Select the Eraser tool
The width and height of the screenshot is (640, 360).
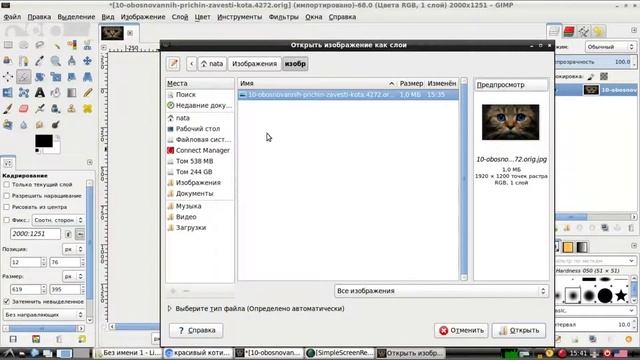point(24,109)
